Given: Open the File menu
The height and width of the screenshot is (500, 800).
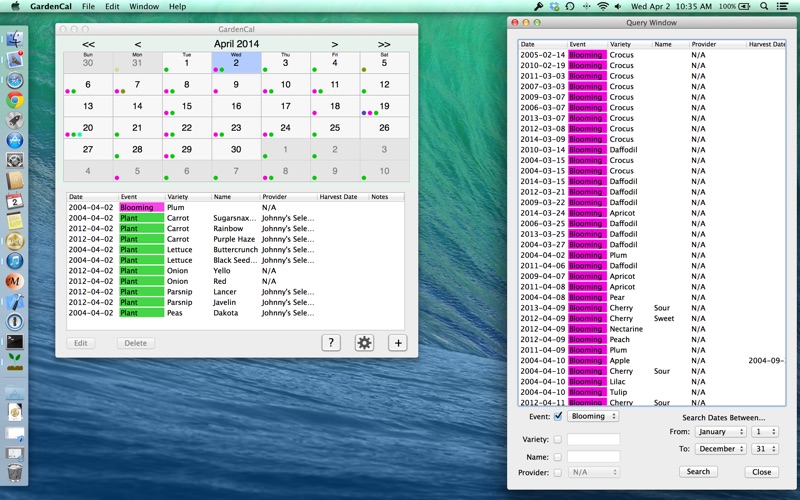Looking at the screenshot, I should (88, 6).
